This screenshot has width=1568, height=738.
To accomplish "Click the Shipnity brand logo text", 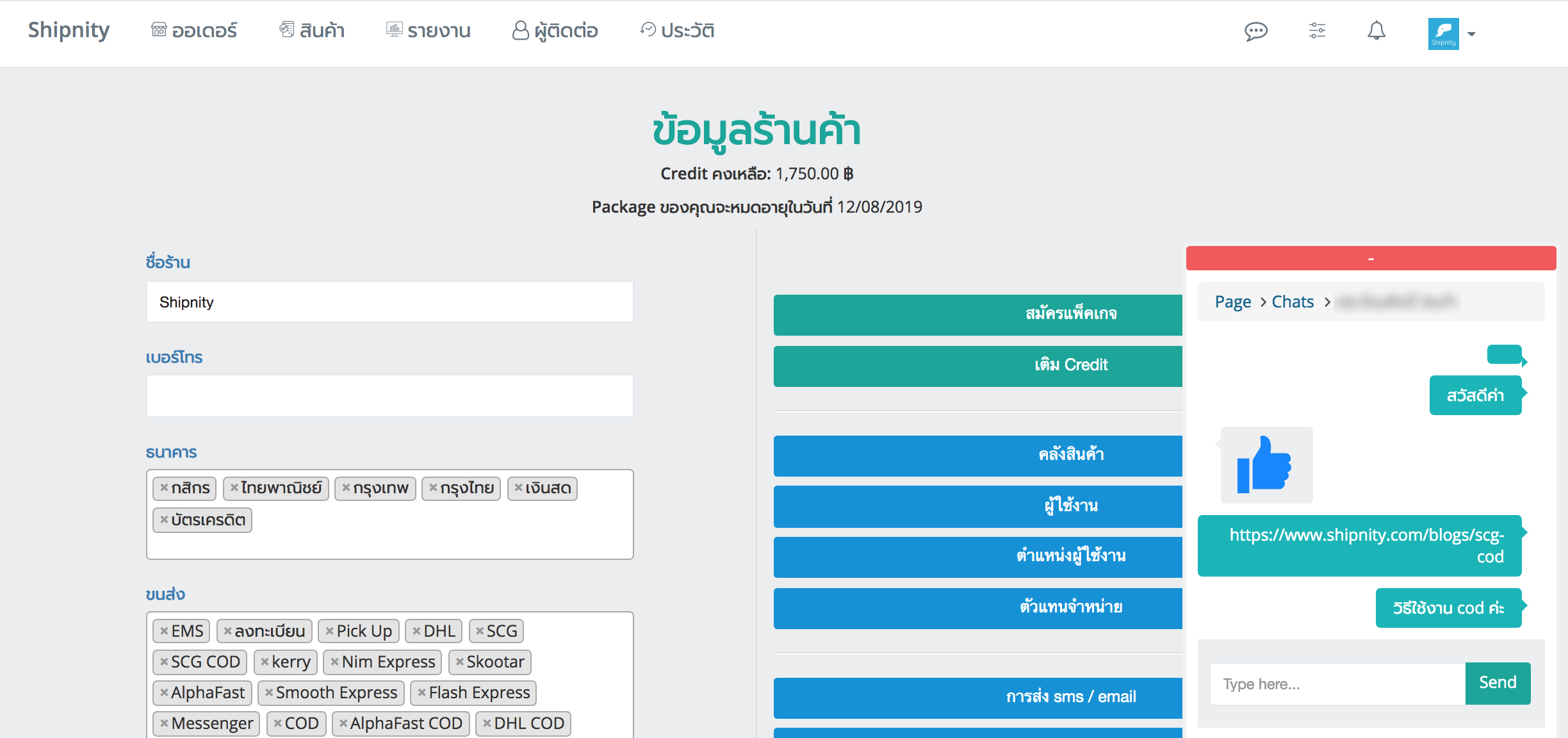I will pos(69,30).
